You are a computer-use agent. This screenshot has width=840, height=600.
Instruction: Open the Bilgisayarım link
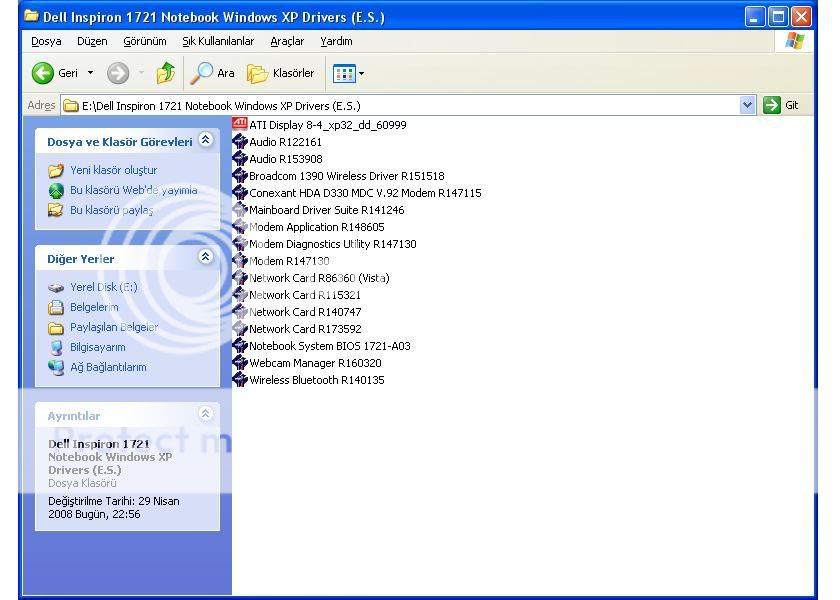[x=97, y=347]
